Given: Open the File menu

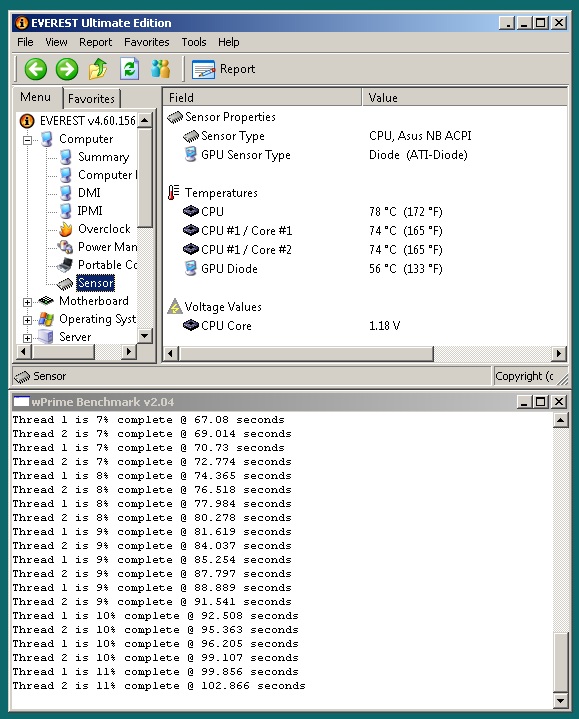Looking at the screenshot, I should pos(25,42).
